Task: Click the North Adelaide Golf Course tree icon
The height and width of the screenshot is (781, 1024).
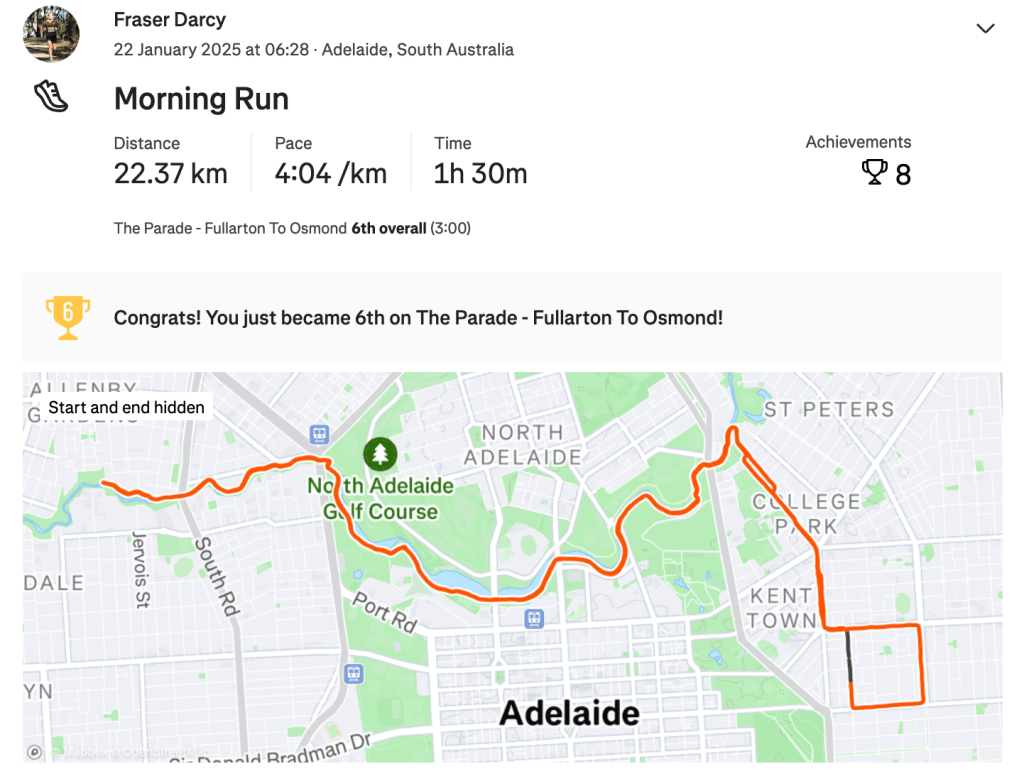Action: click(x=379, y=455)
